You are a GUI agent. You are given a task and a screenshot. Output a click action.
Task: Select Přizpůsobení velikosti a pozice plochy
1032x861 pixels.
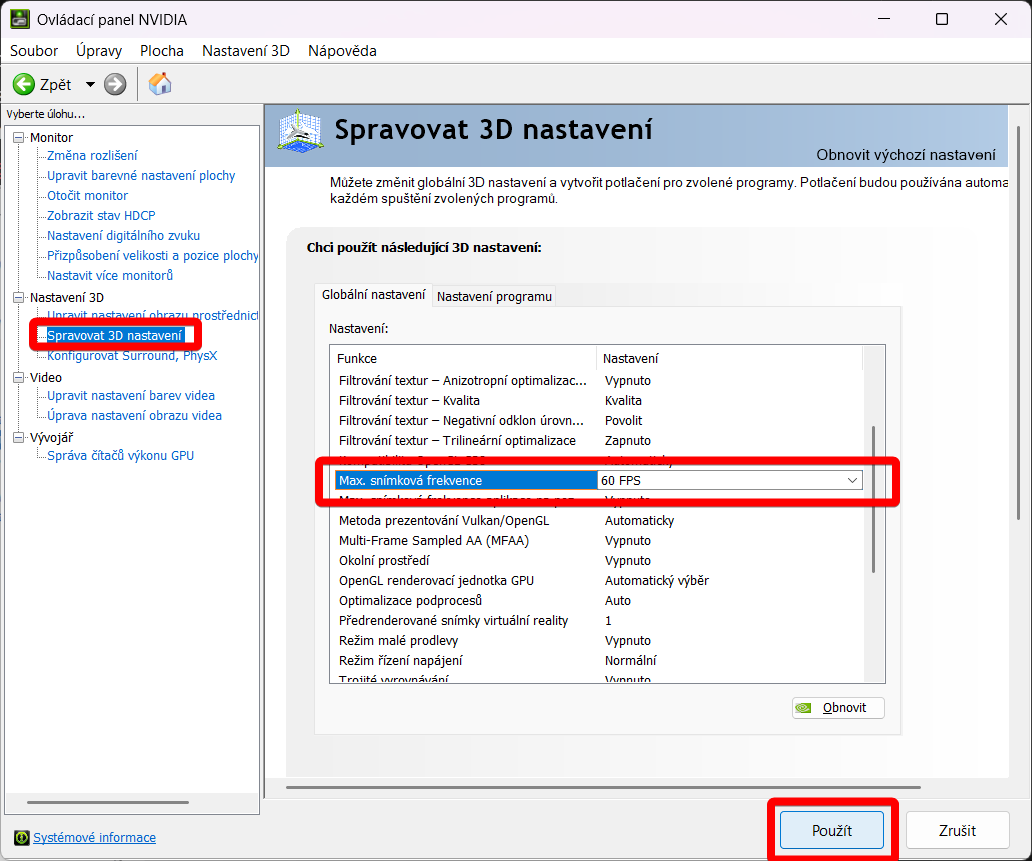[153, 255]
